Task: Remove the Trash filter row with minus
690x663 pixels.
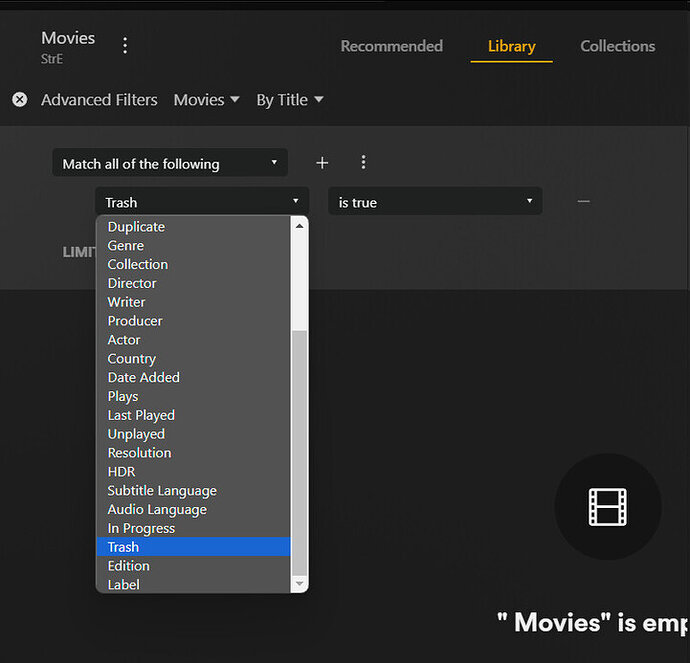Action: coord(584,202)
